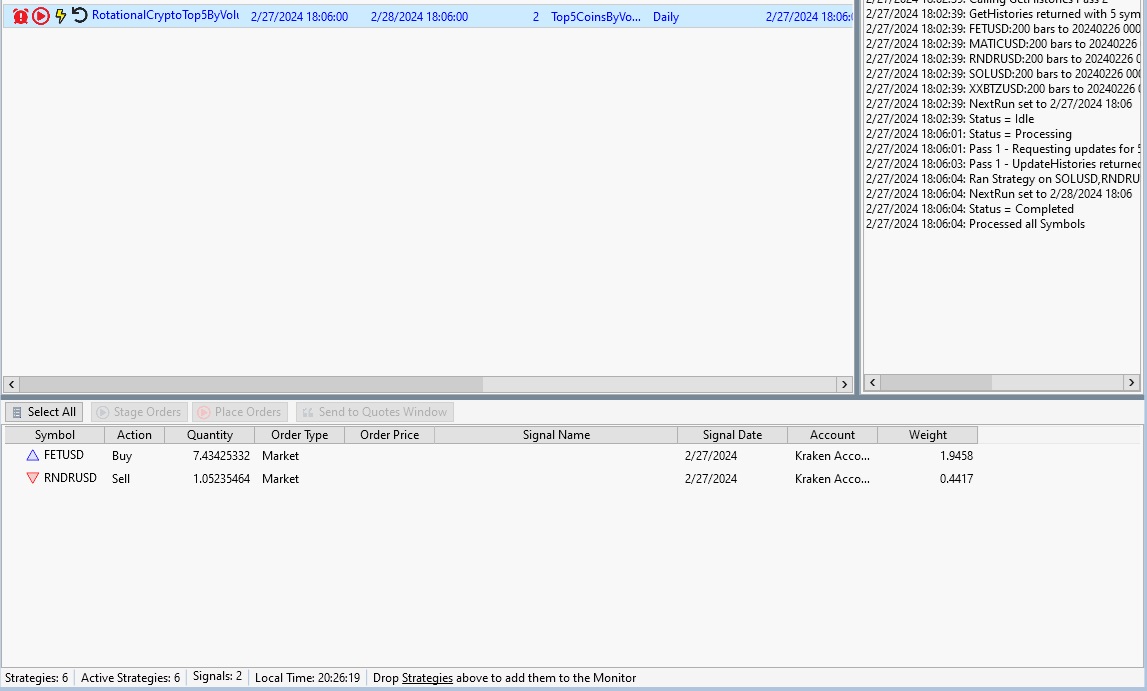Screen dimensions: 1147x691
Task: Sort signals by Quantity column header
Action: click(x=210, y=435)
